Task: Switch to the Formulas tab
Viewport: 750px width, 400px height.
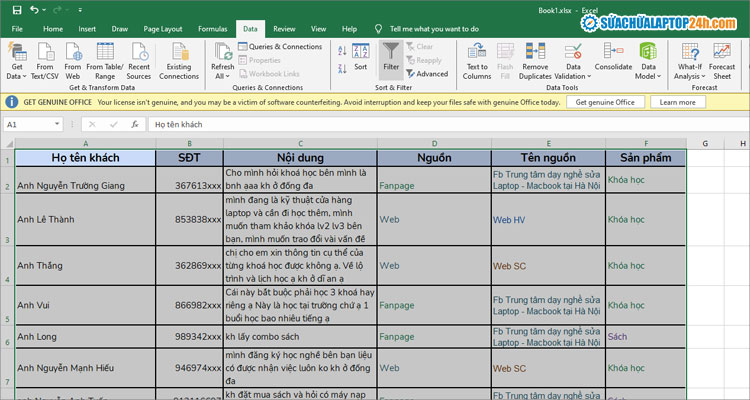Action: coord(212,29)
